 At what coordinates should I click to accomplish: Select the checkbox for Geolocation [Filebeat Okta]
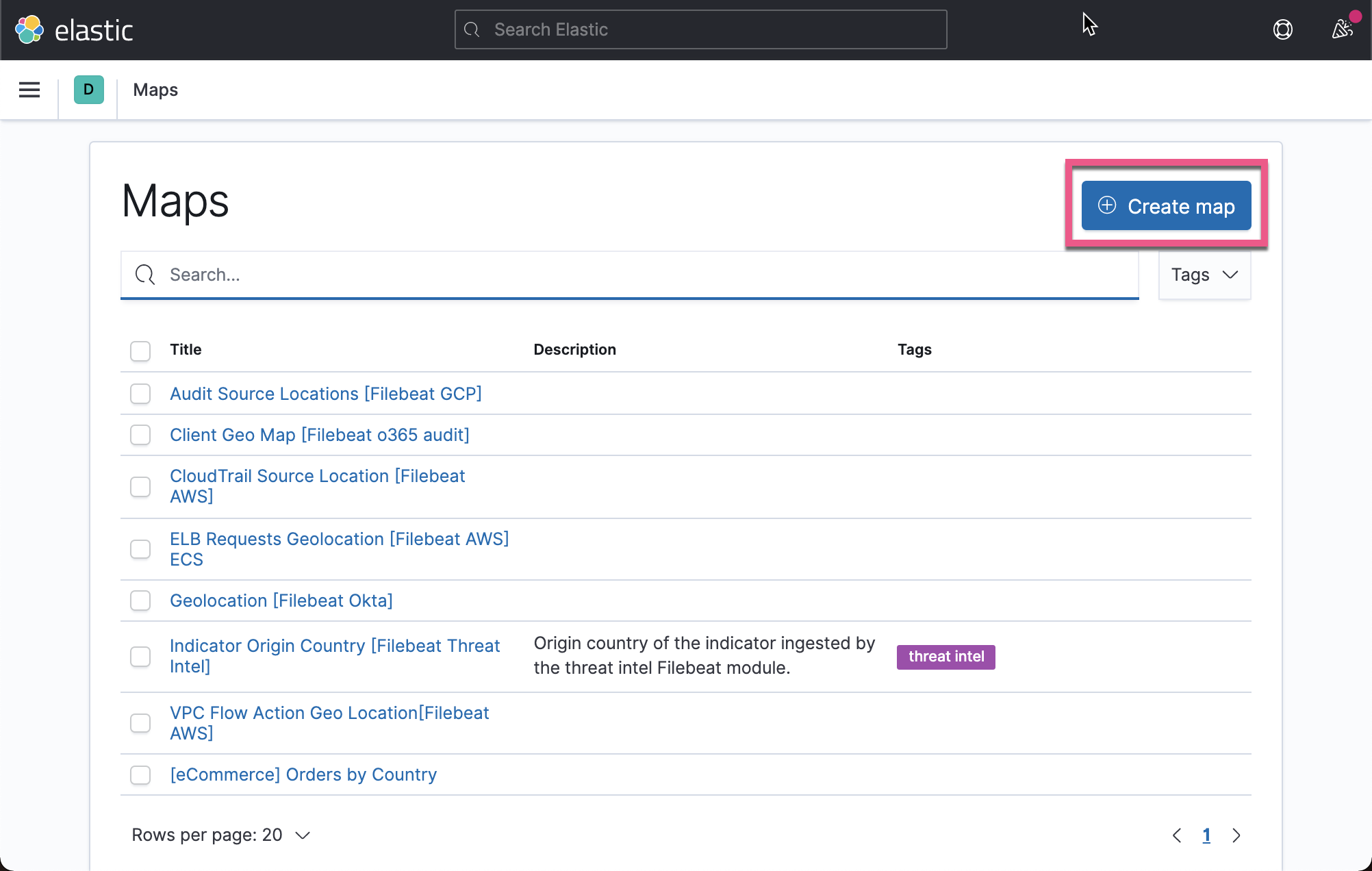point(140,601)
